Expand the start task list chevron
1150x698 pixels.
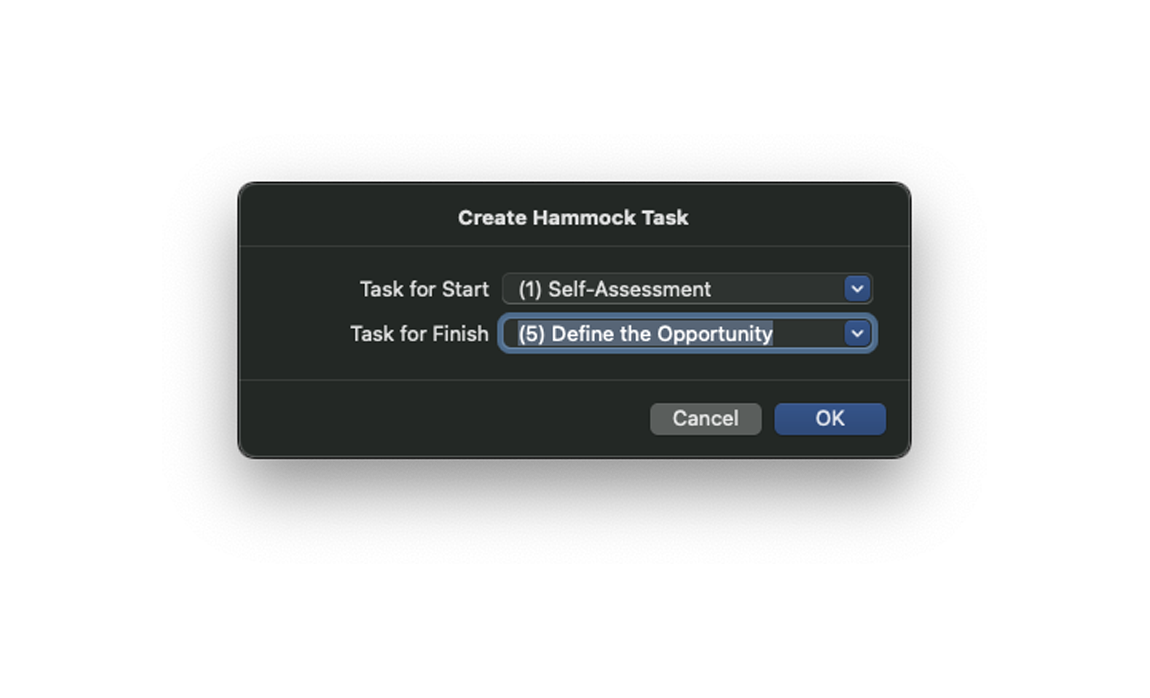[x=857, y=289]
